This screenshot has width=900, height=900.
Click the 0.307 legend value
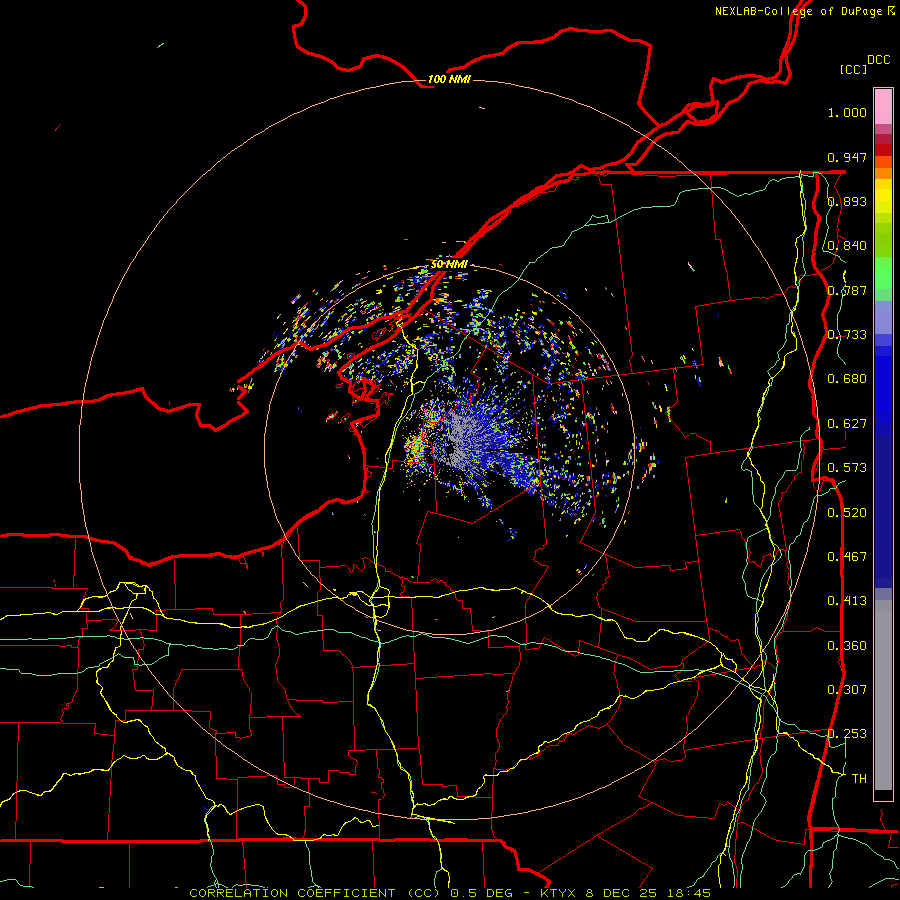pyautogui.click(x=847, y=690)
